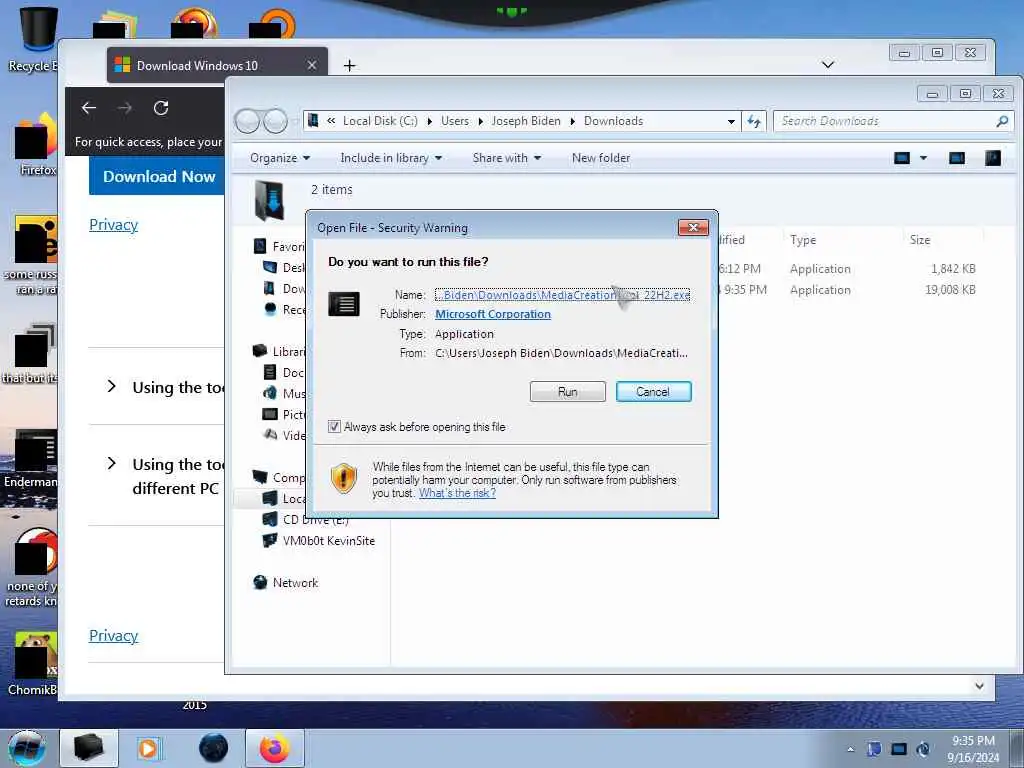Open the globe browser taskbar icon

(x=214, y=748)
